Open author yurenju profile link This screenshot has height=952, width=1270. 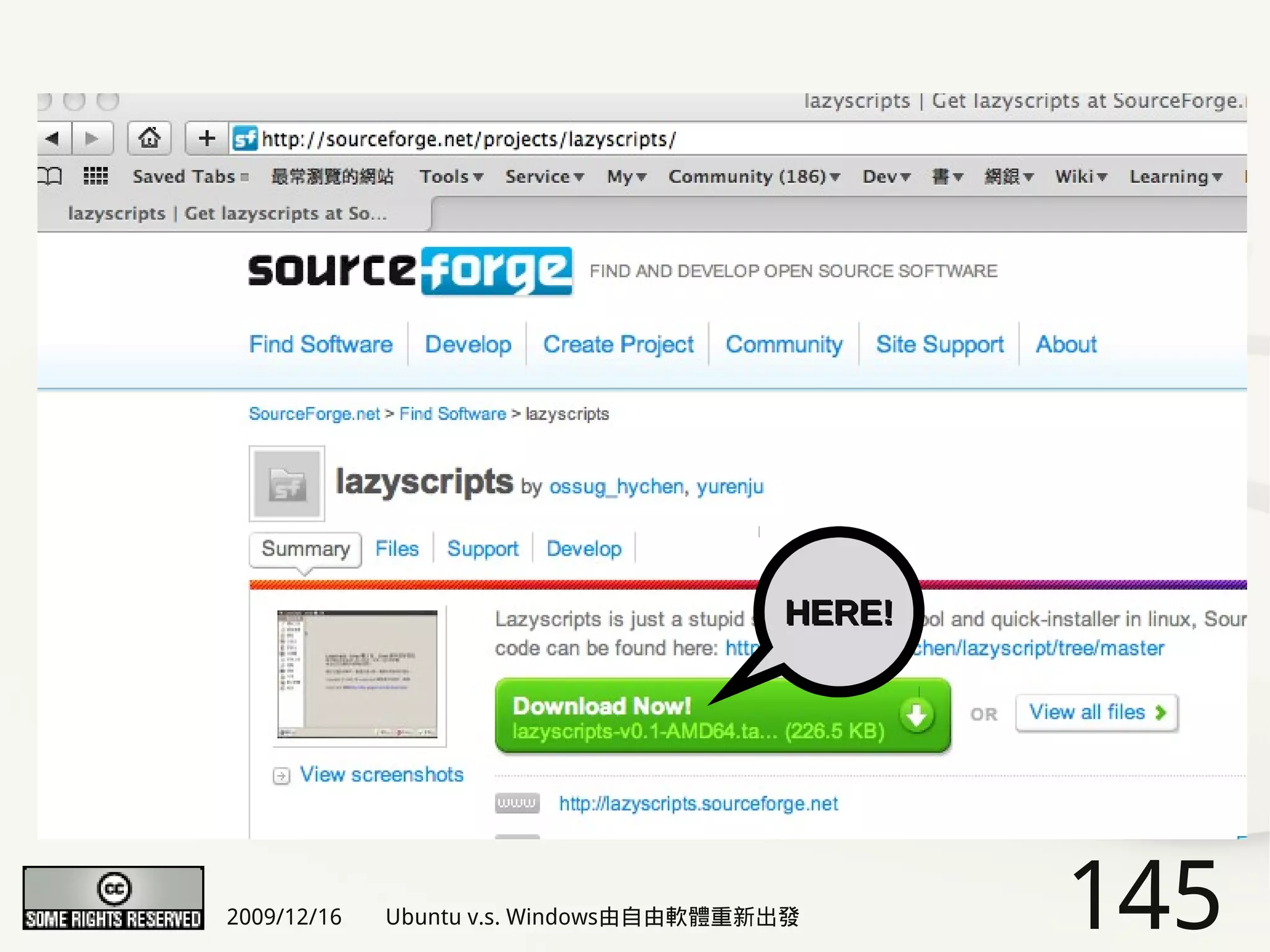730,487
